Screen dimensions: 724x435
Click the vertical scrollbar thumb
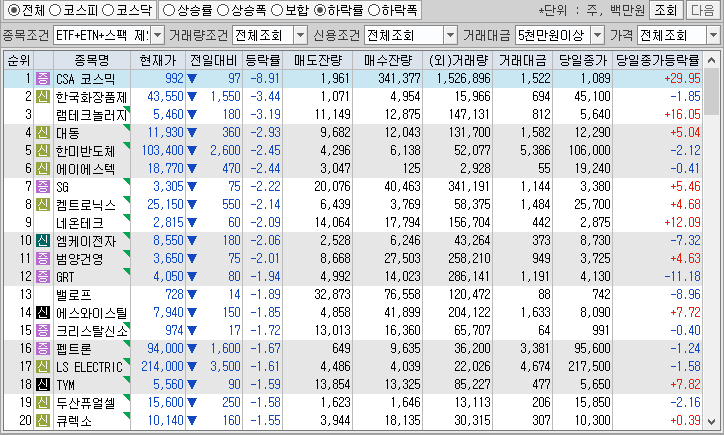coord(712,92)
